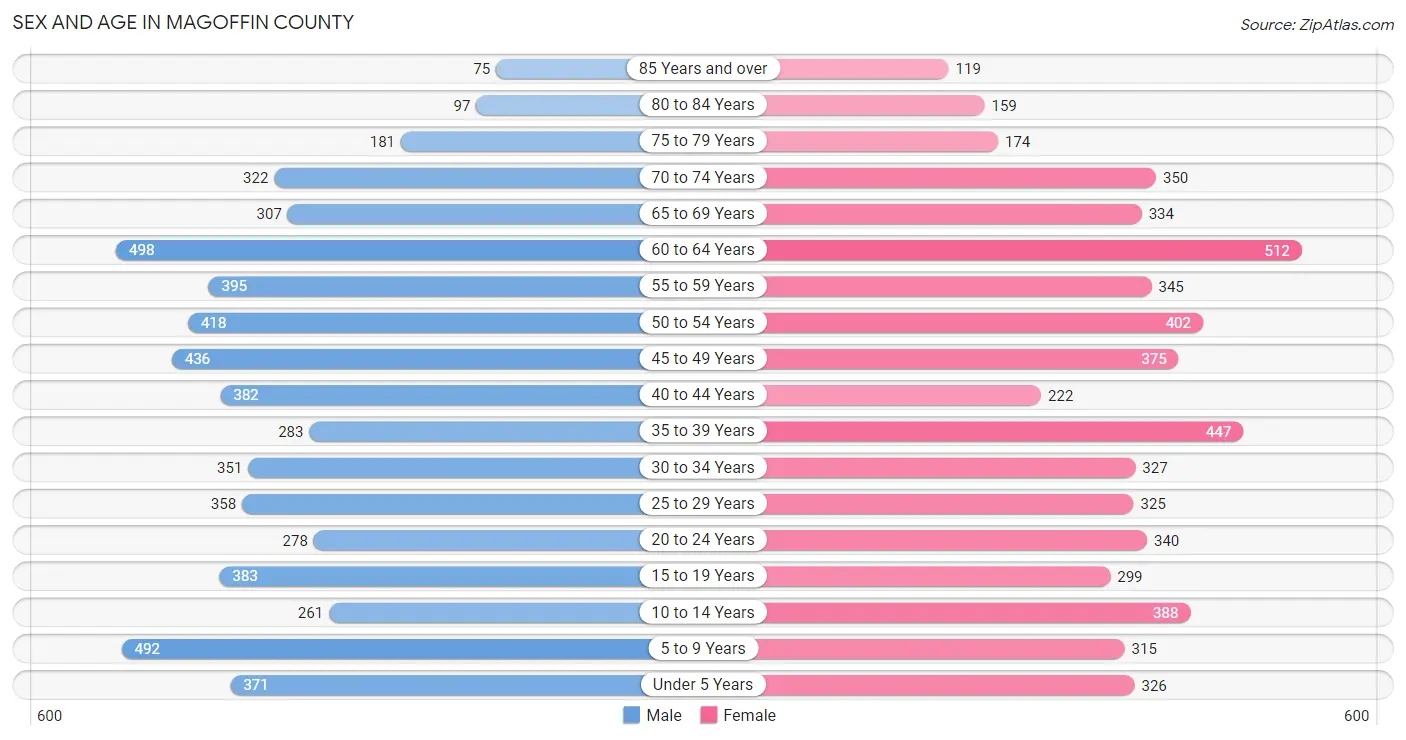The height and width of the screenshot is (740, 1406).
Task: Toggle the Female legend label
Action: pos(750,715)
